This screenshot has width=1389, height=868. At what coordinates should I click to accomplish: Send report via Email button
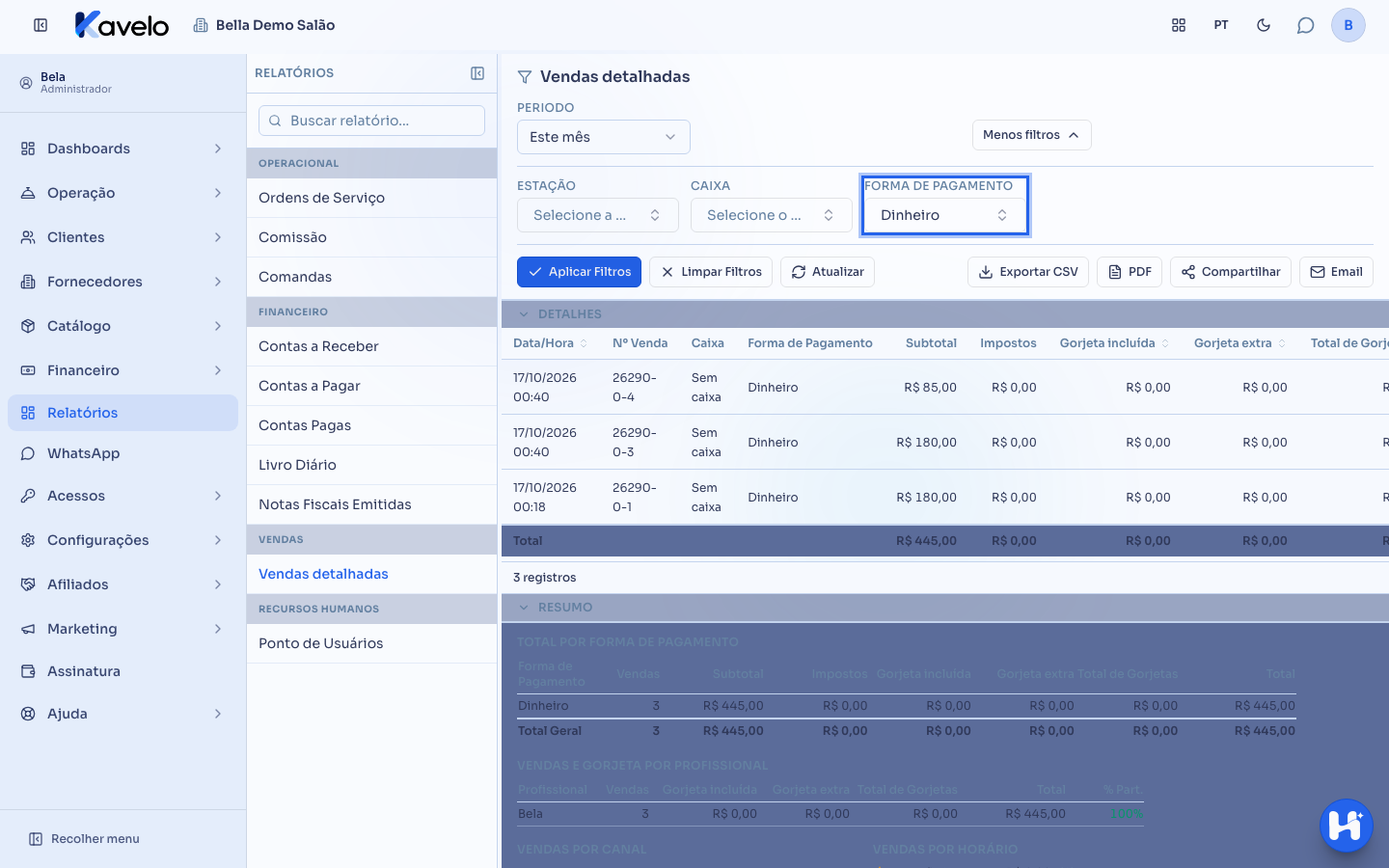coord(1336,272)
